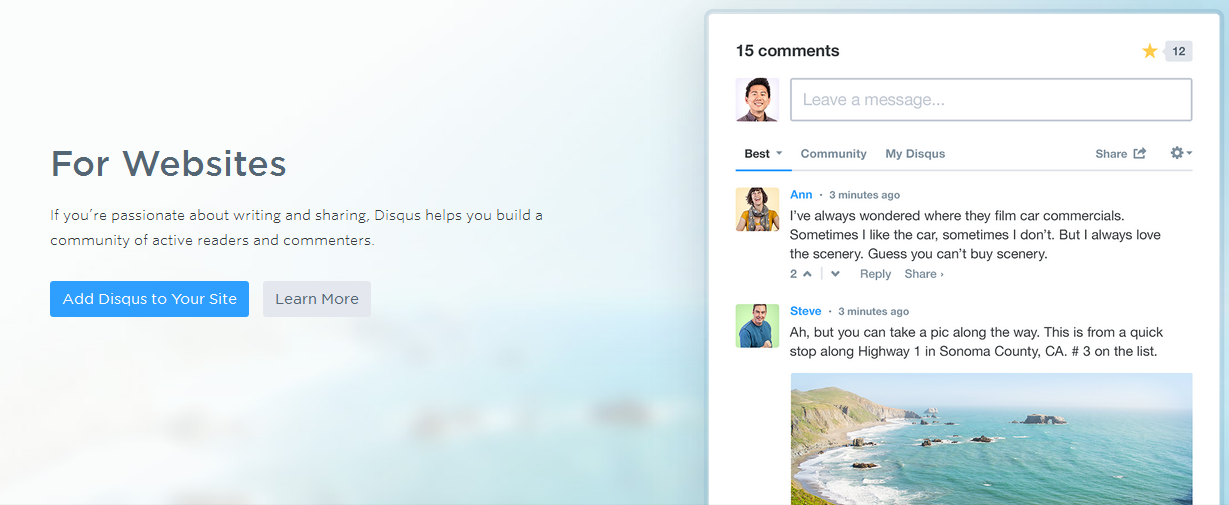The image size is (1229, 505).
Task: Click Steve's 3 minutes ago timestamp
Action: [x=874, y=312]
